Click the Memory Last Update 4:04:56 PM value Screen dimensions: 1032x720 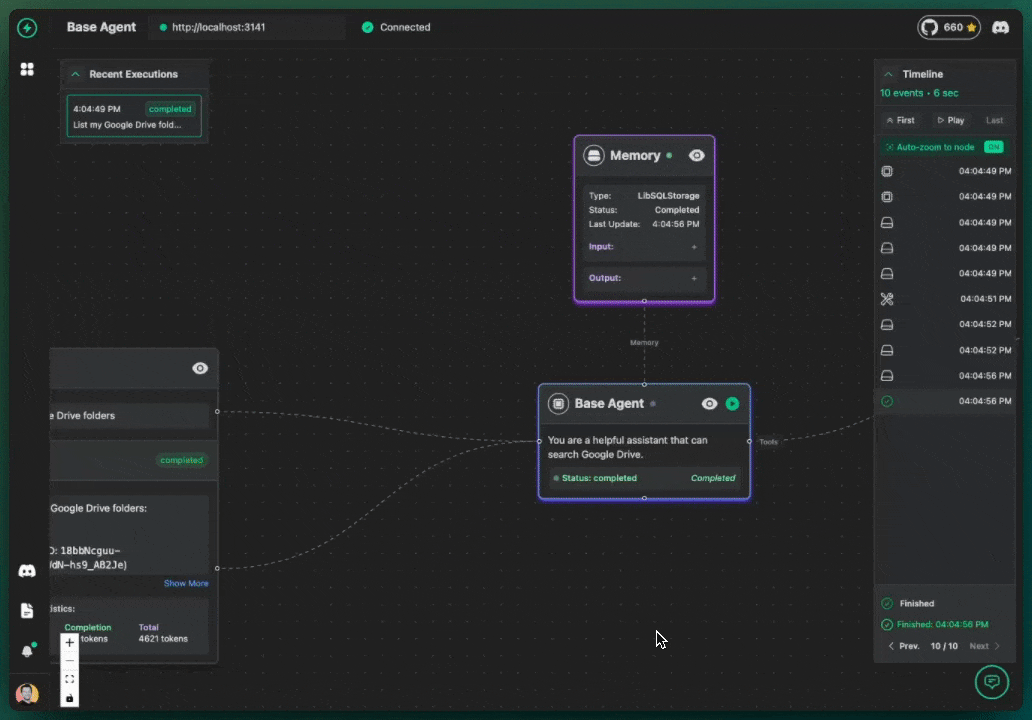[675, 224]
